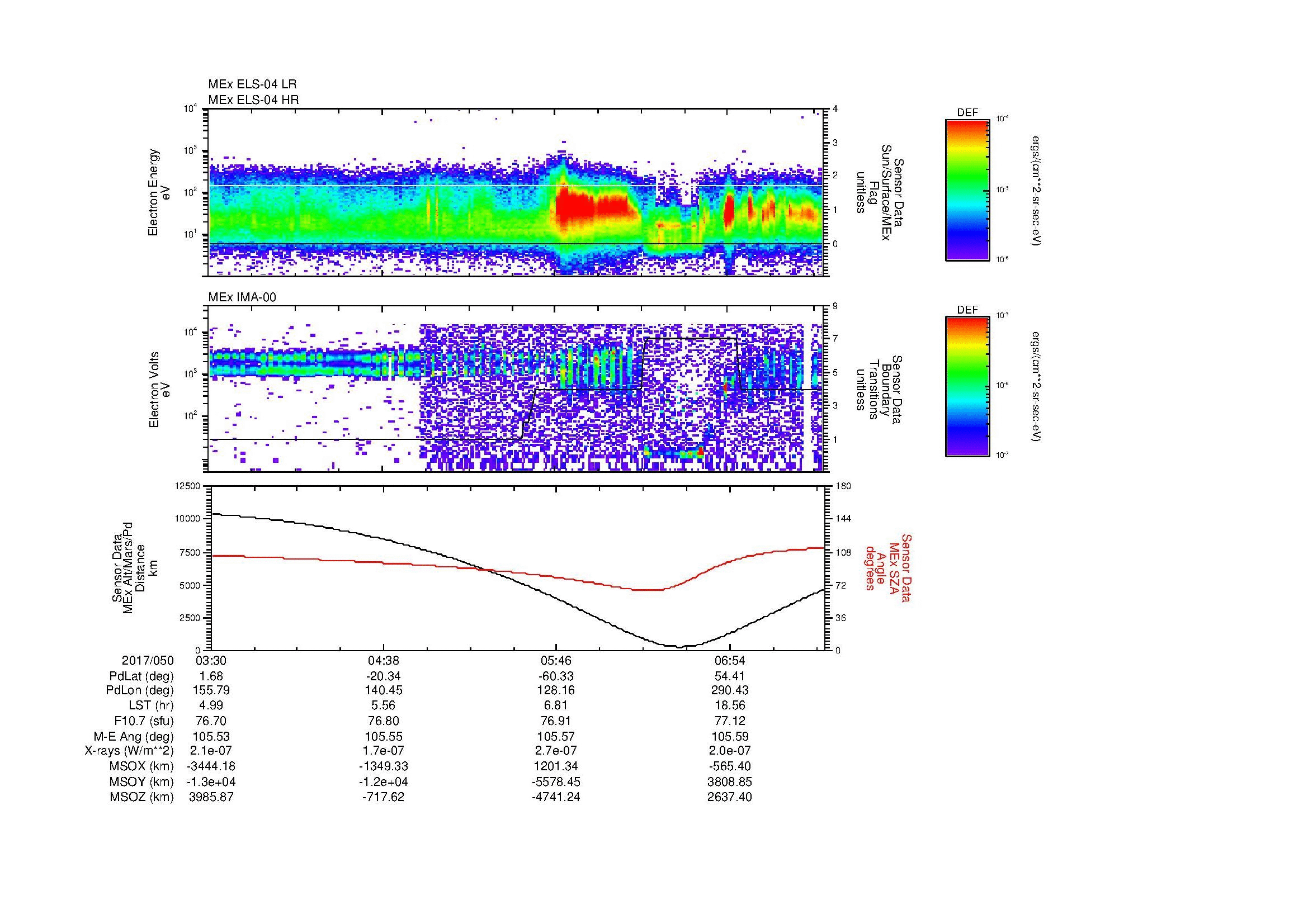Click the F10.7 value 76.91

click(556, 721)
